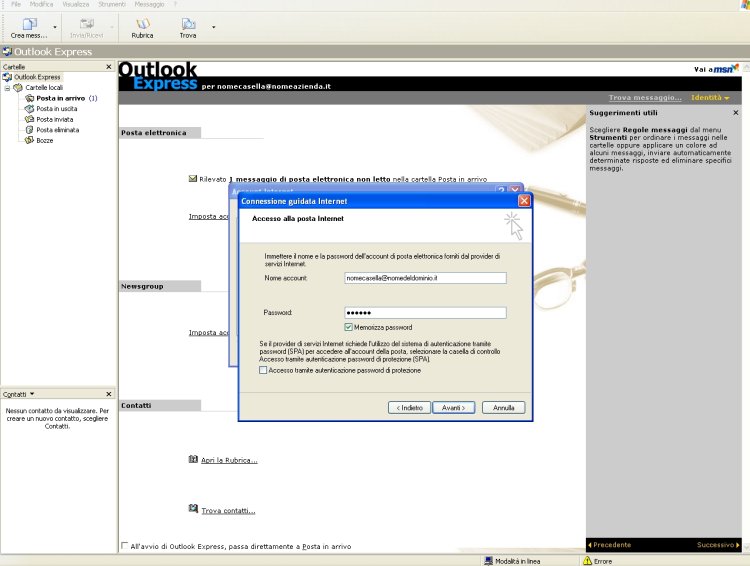Close the Connessione guidata Internet dialog

click(x=524, y=201)
